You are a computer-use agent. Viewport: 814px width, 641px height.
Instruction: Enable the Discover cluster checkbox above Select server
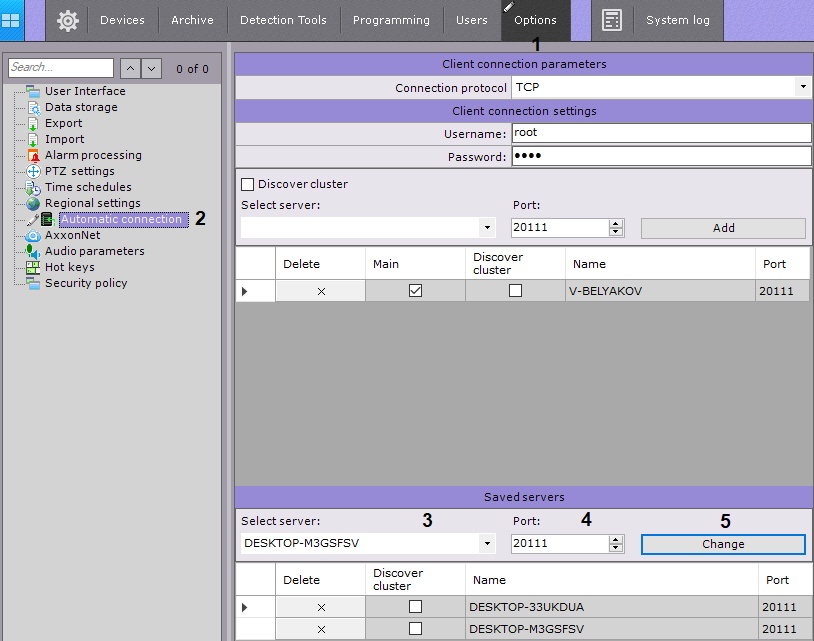(x=248, y=185)
